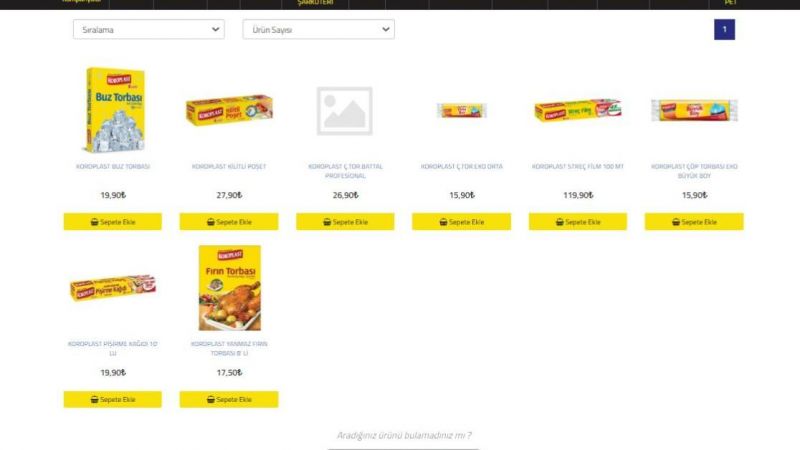The height and width of the screenshot is (450, 800).
Task: Click basket icon under Streç Film 100 MT
Action: click(x=560, y=222)
